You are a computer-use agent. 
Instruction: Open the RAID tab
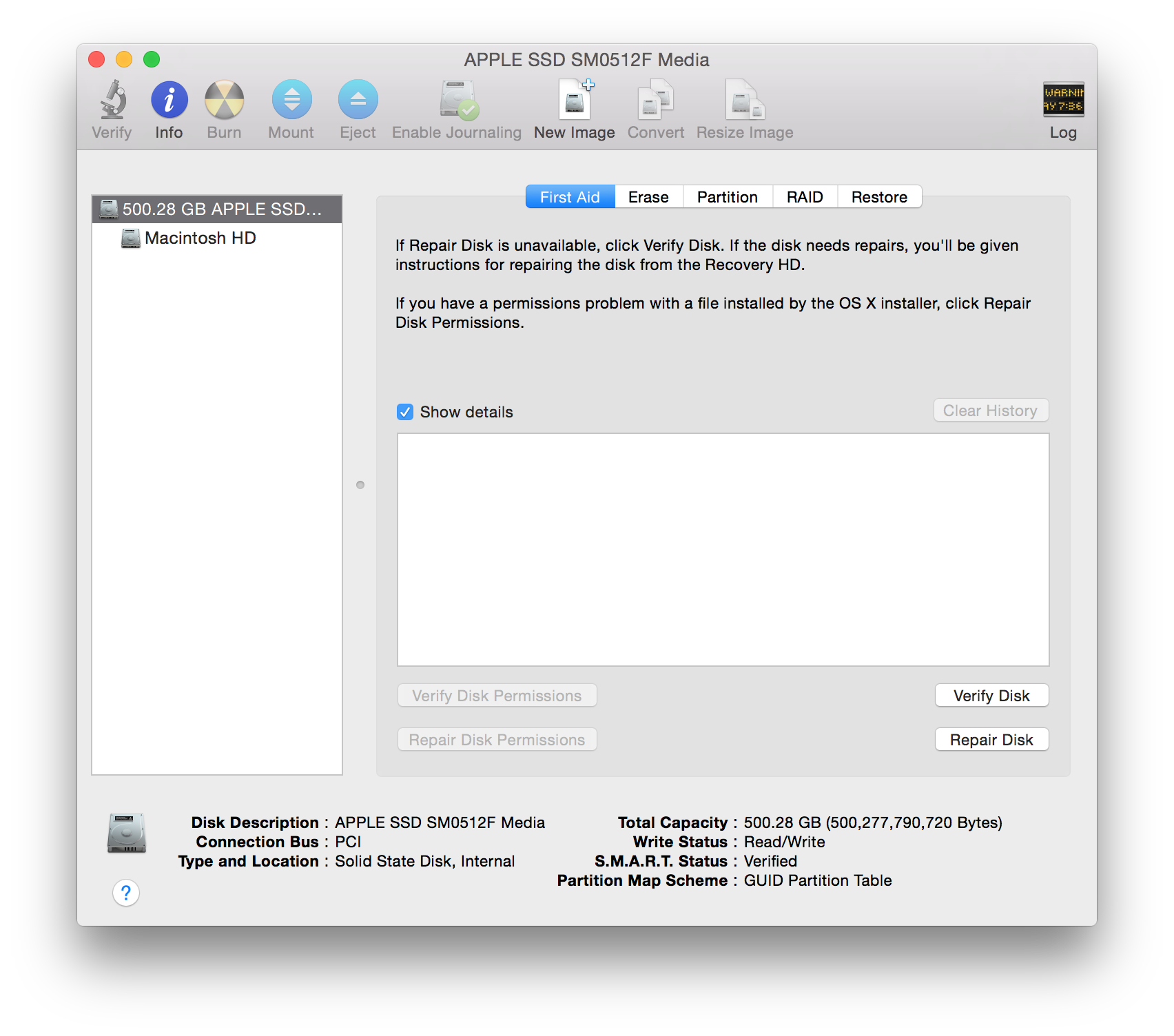(x=805, y=197)
